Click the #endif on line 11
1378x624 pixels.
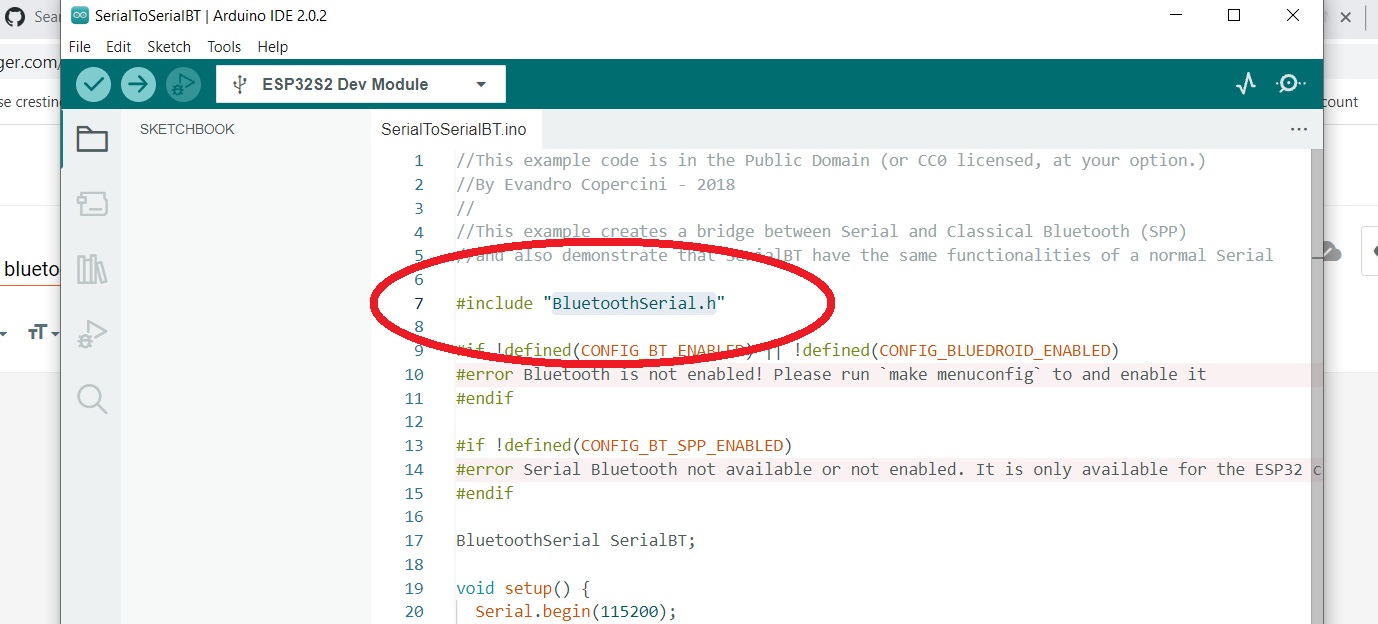484,398
